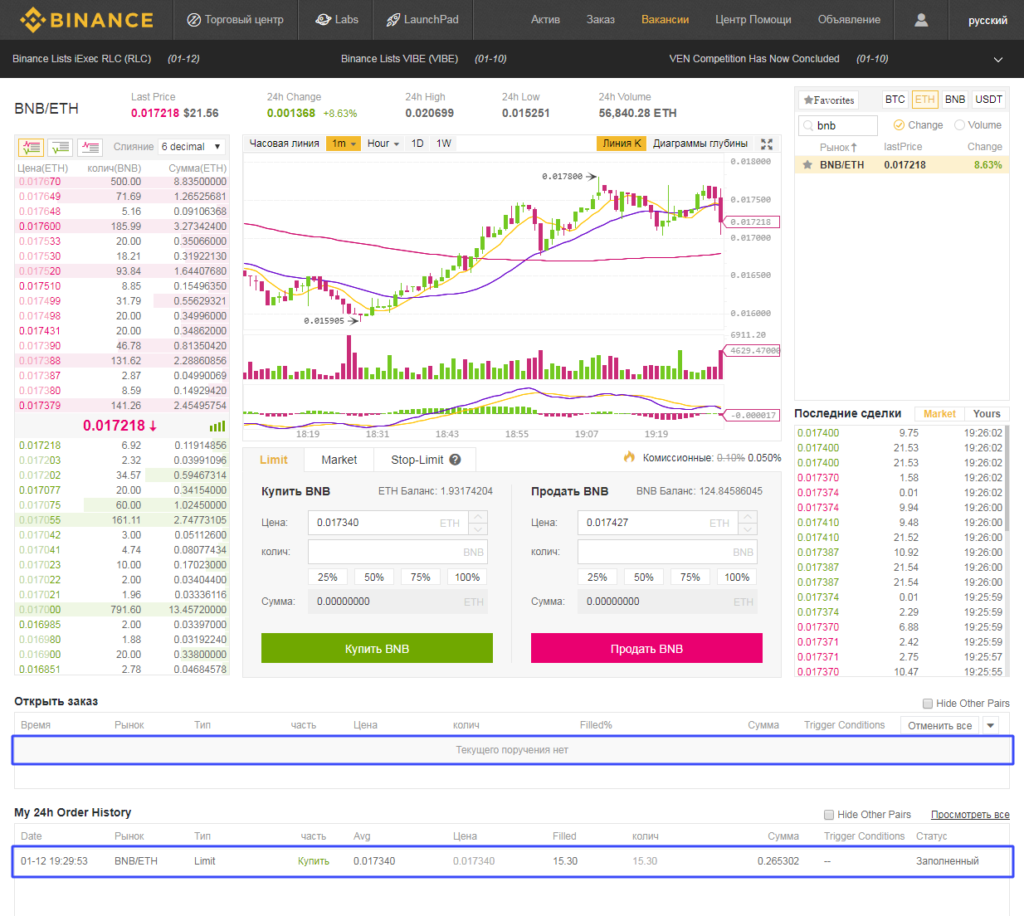Switch to Yours trades tab

(986, 414)
